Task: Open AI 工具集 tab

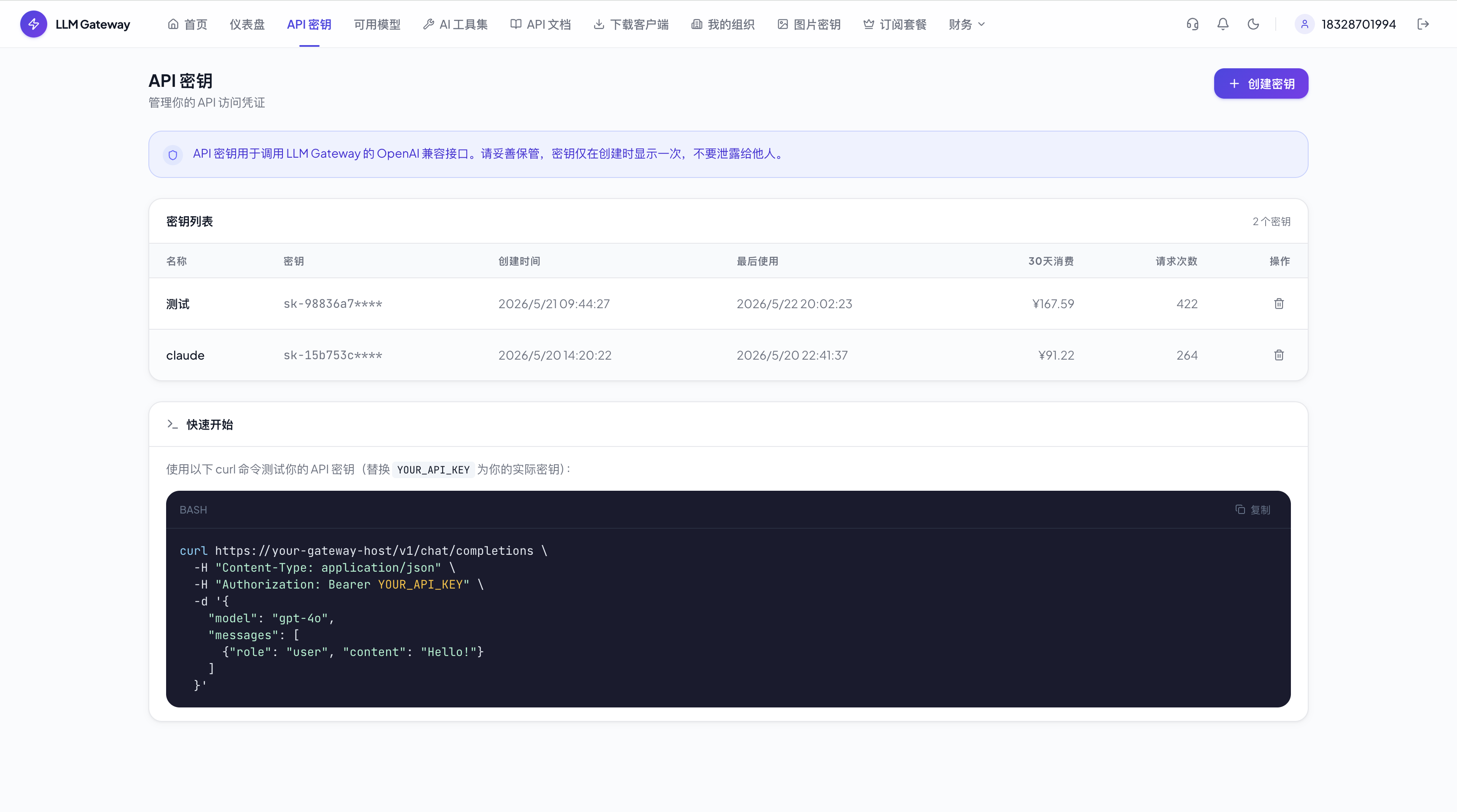Action: [x=455, y=24]
